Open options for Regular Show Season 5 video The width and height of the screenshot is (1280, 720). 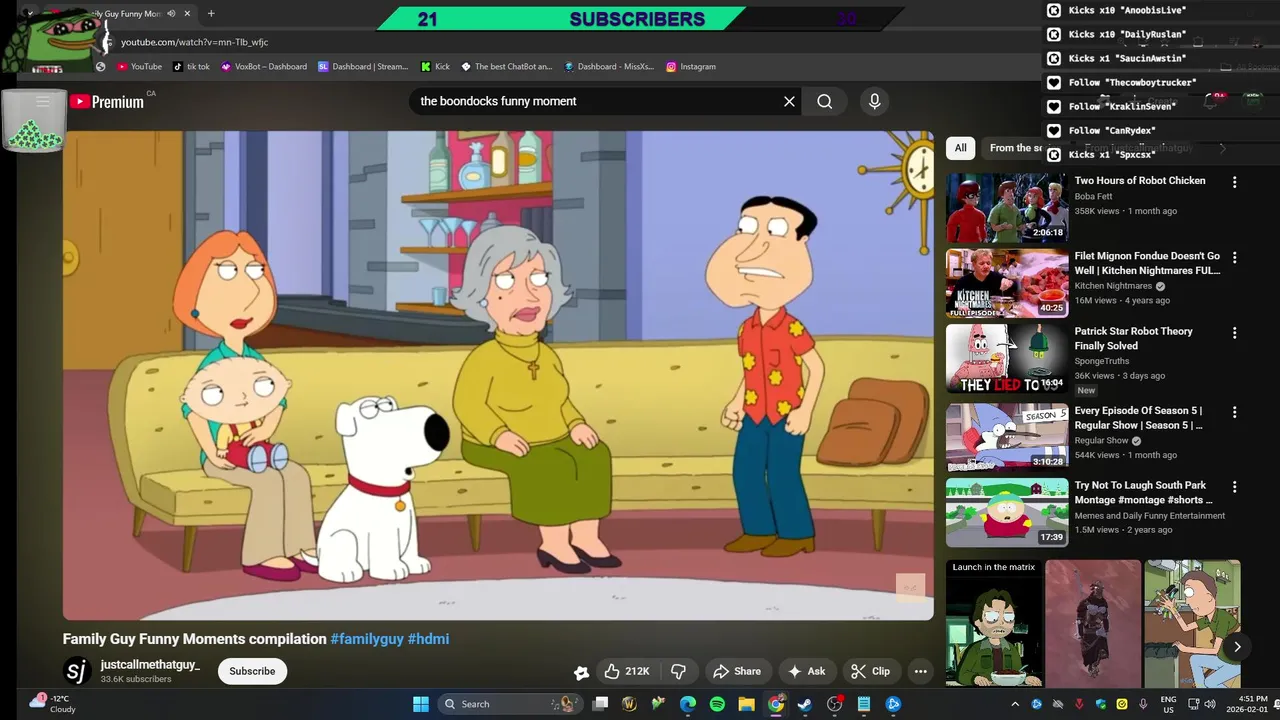[x=1234, y=411]
